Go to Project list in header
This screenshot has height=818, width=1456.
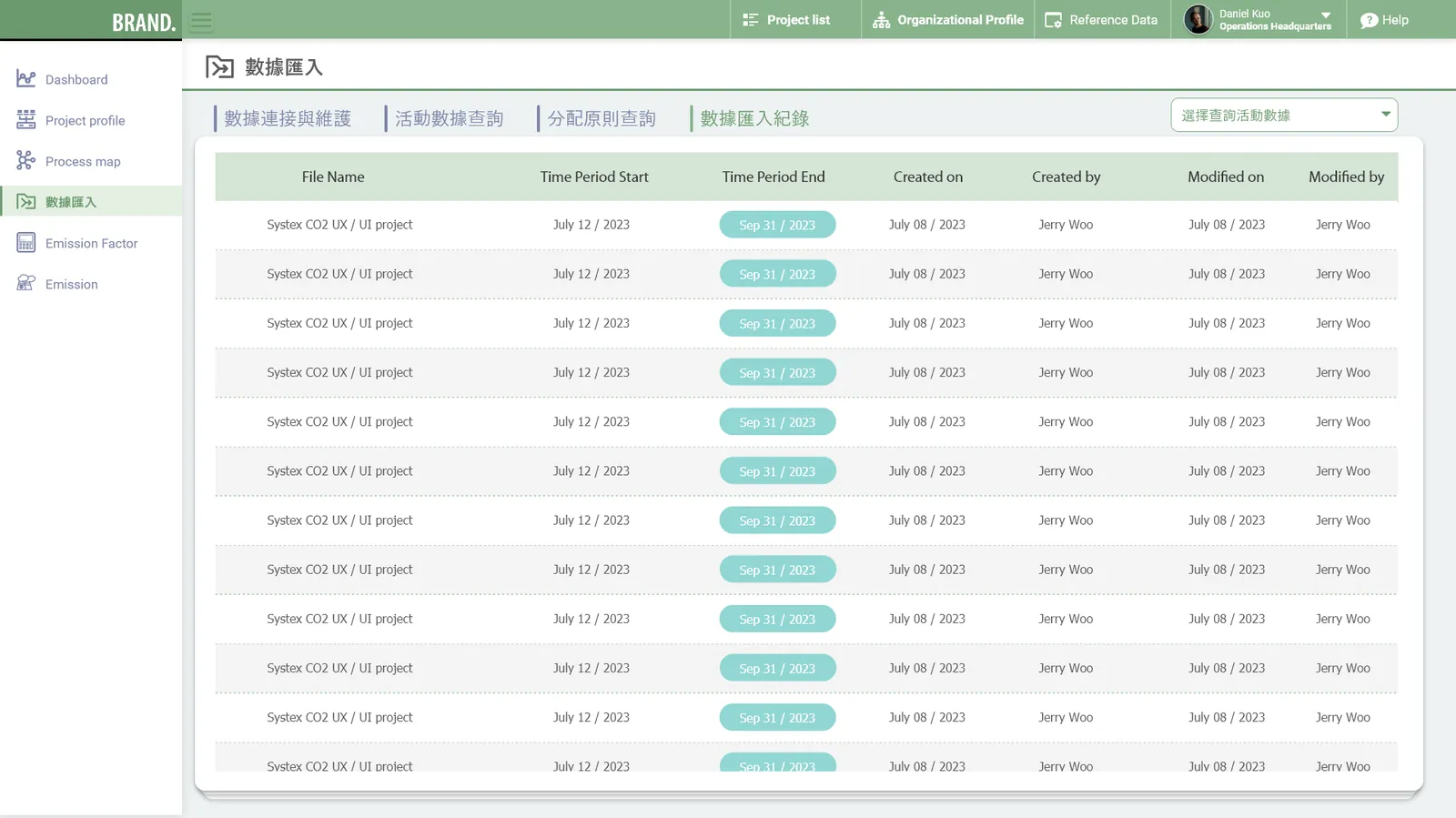[x=798, y=20]
